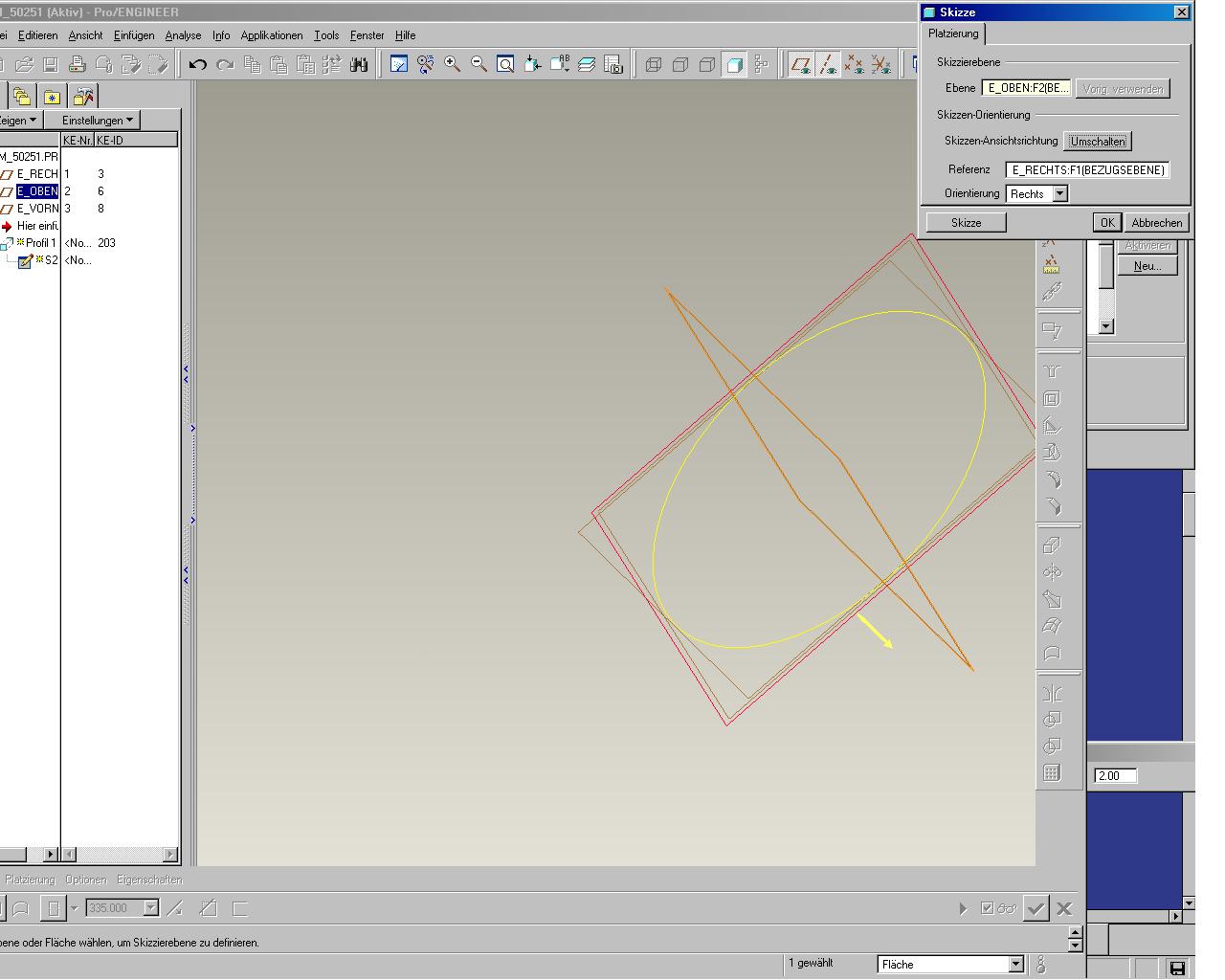Toggle coordinate systems display
Viewport: 1225px width, 980px height.
tap(881, 65)
